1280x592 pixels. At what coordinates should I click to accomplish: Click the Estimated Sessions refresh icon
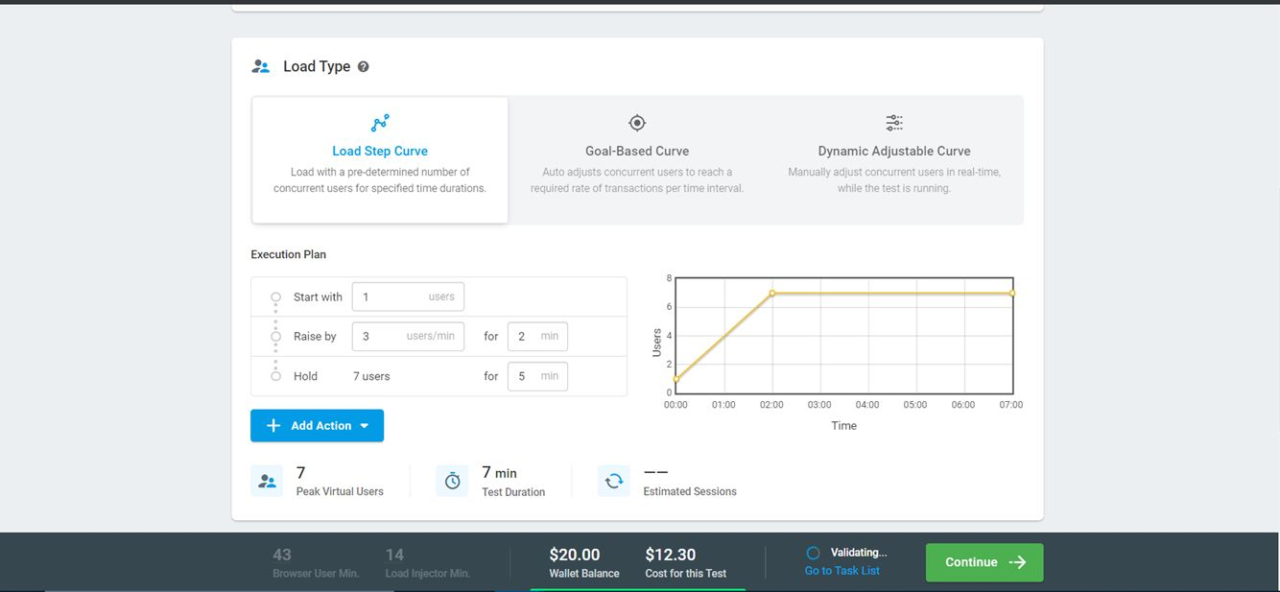(x=614, y=481)
